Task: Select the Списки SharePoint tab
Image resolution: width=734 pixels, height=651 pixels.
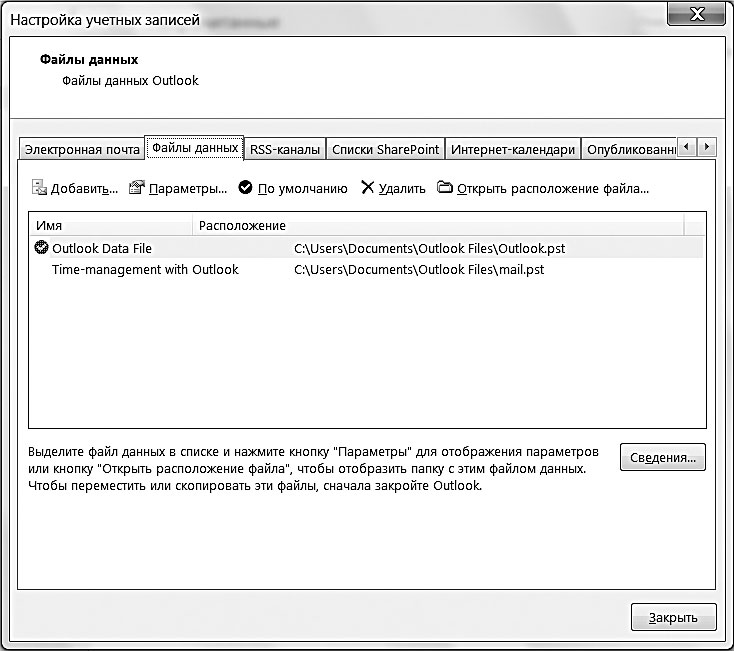Action: pos(385,149)
